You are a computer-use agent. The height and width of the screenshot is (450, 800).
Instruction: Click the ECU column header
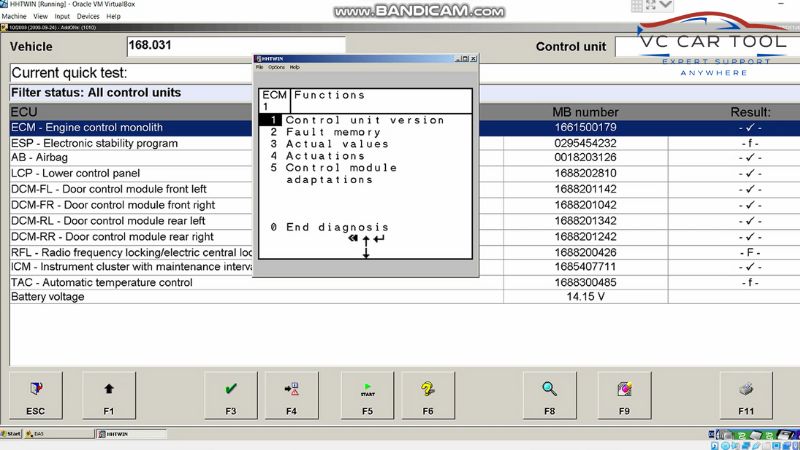(24, 112)
